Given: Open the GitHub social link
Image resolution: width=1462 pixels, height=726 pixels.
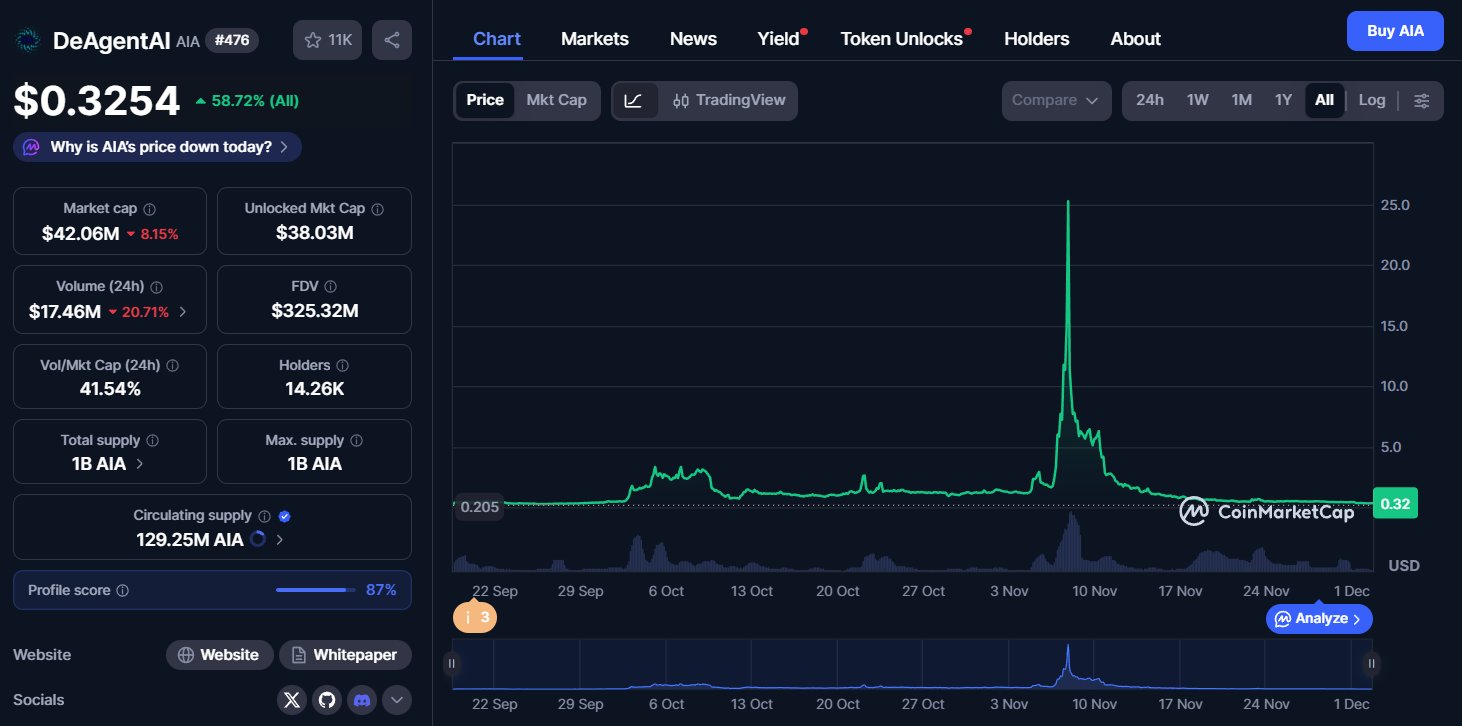Looking at the screenshot, I should (326, 700).
